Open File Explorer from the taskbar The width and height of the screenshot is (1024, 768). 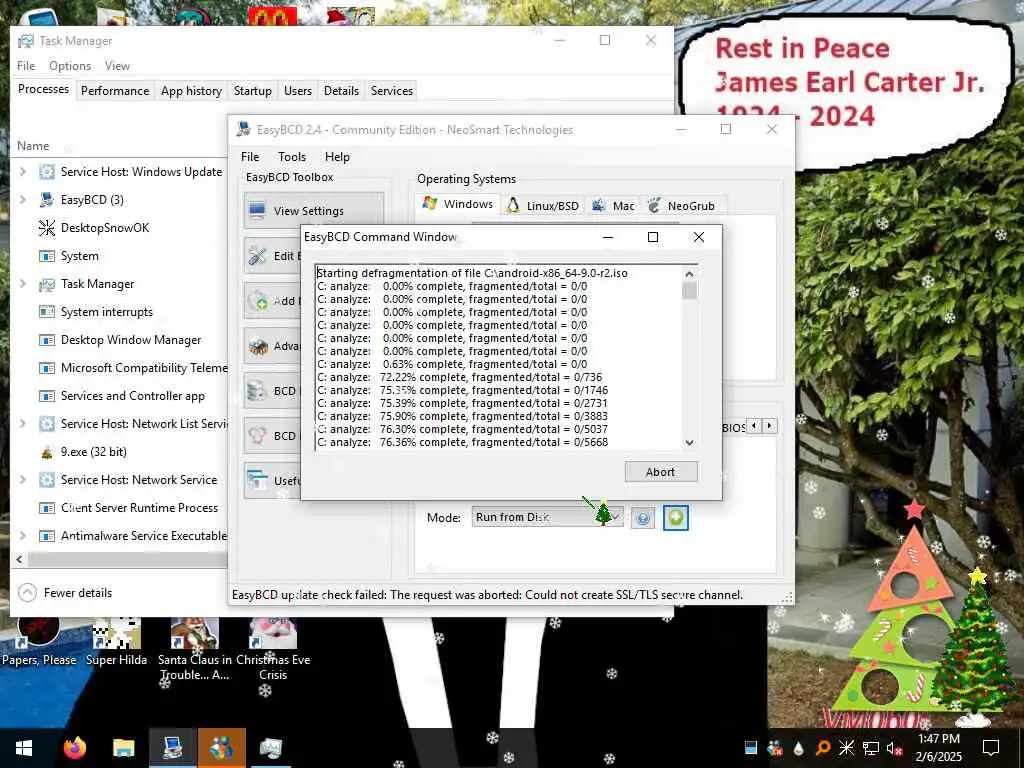[123, 748]
